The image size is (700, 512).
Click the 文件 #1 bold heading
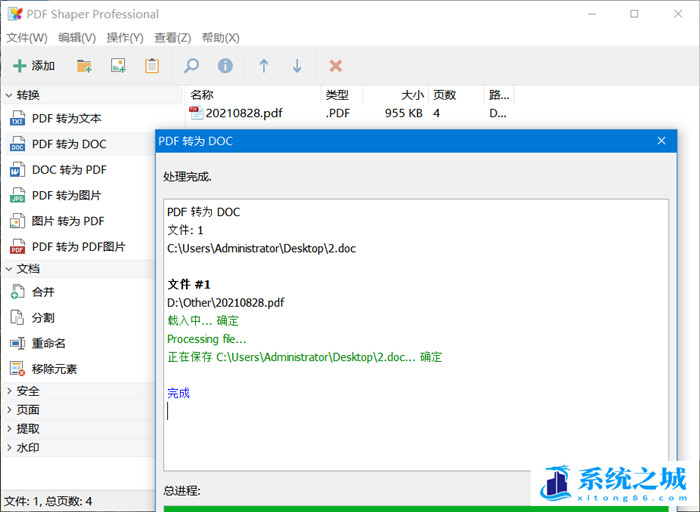(189, 284)
